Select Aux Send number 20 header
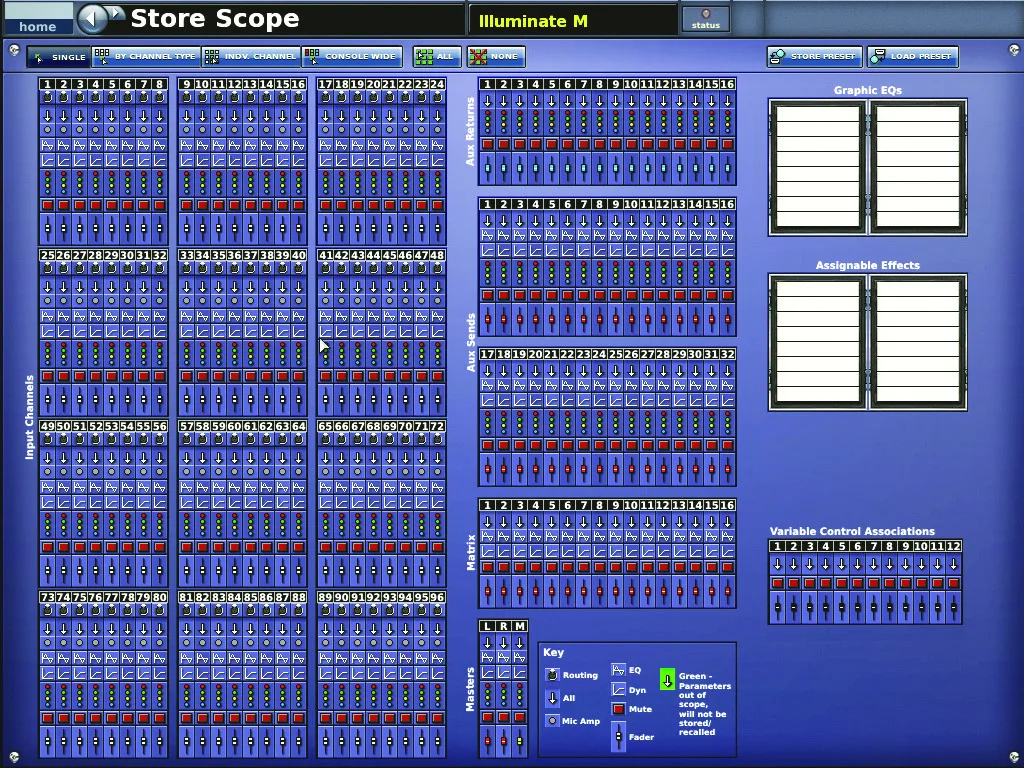Screen dimensions: 1024x768 click(536, 354)
